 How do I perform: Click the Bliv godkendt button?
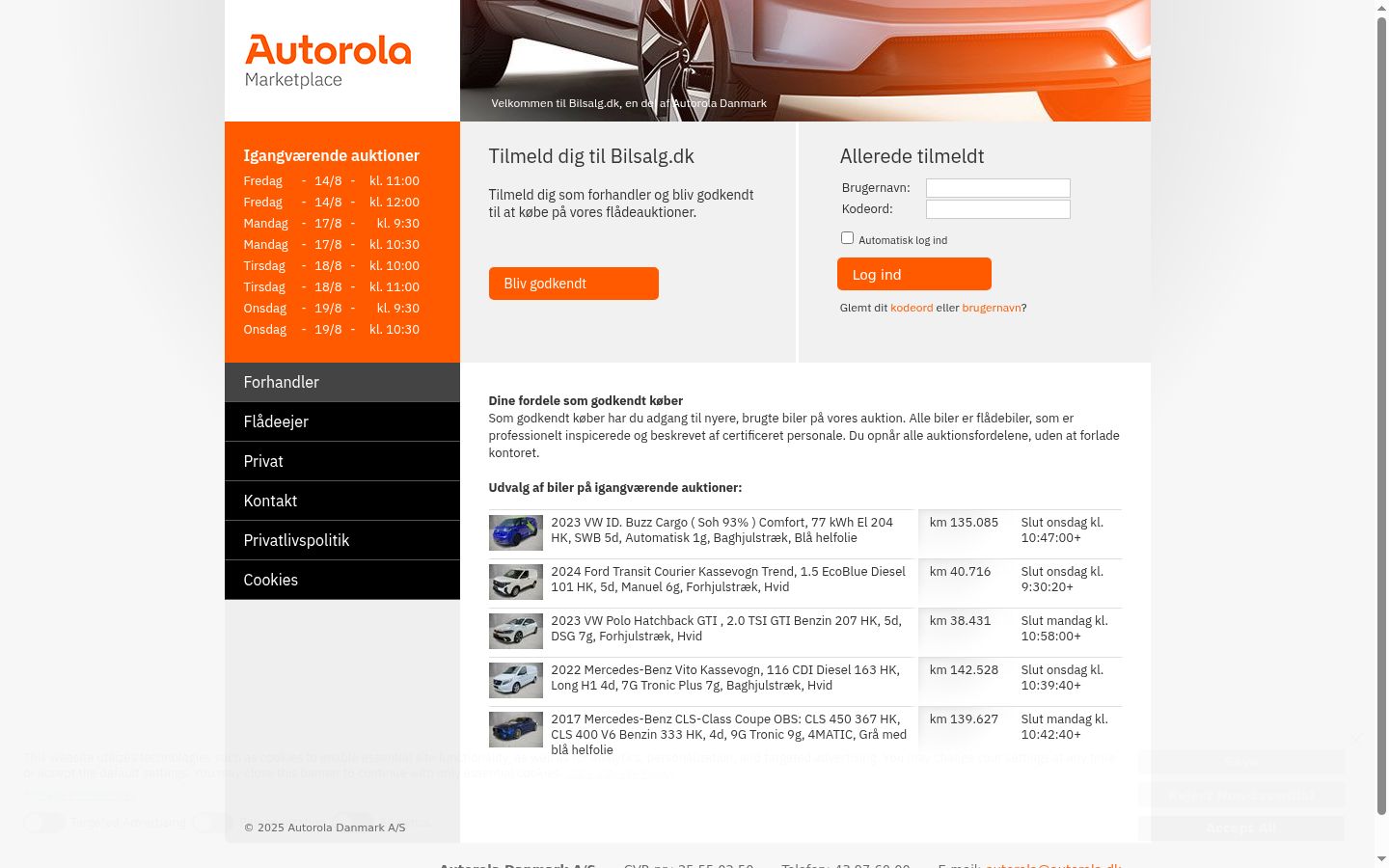574,284
